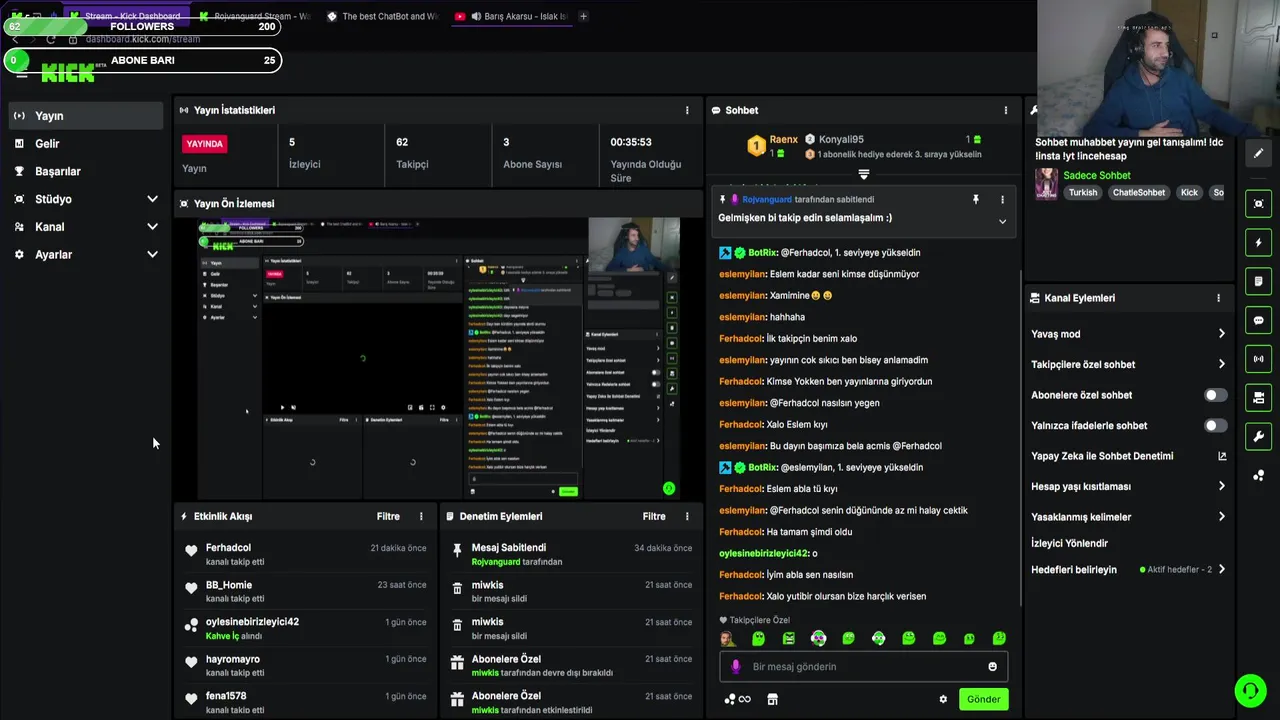Click the stream preview widget icon
The width and height of the screenshot is (1280, 720).
click(x=1258, y=203)
